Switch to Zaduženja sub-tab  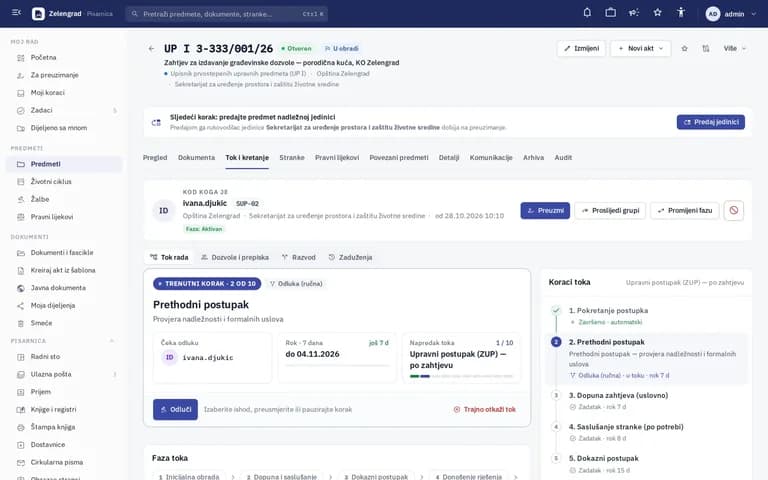(x=350, y=257)
